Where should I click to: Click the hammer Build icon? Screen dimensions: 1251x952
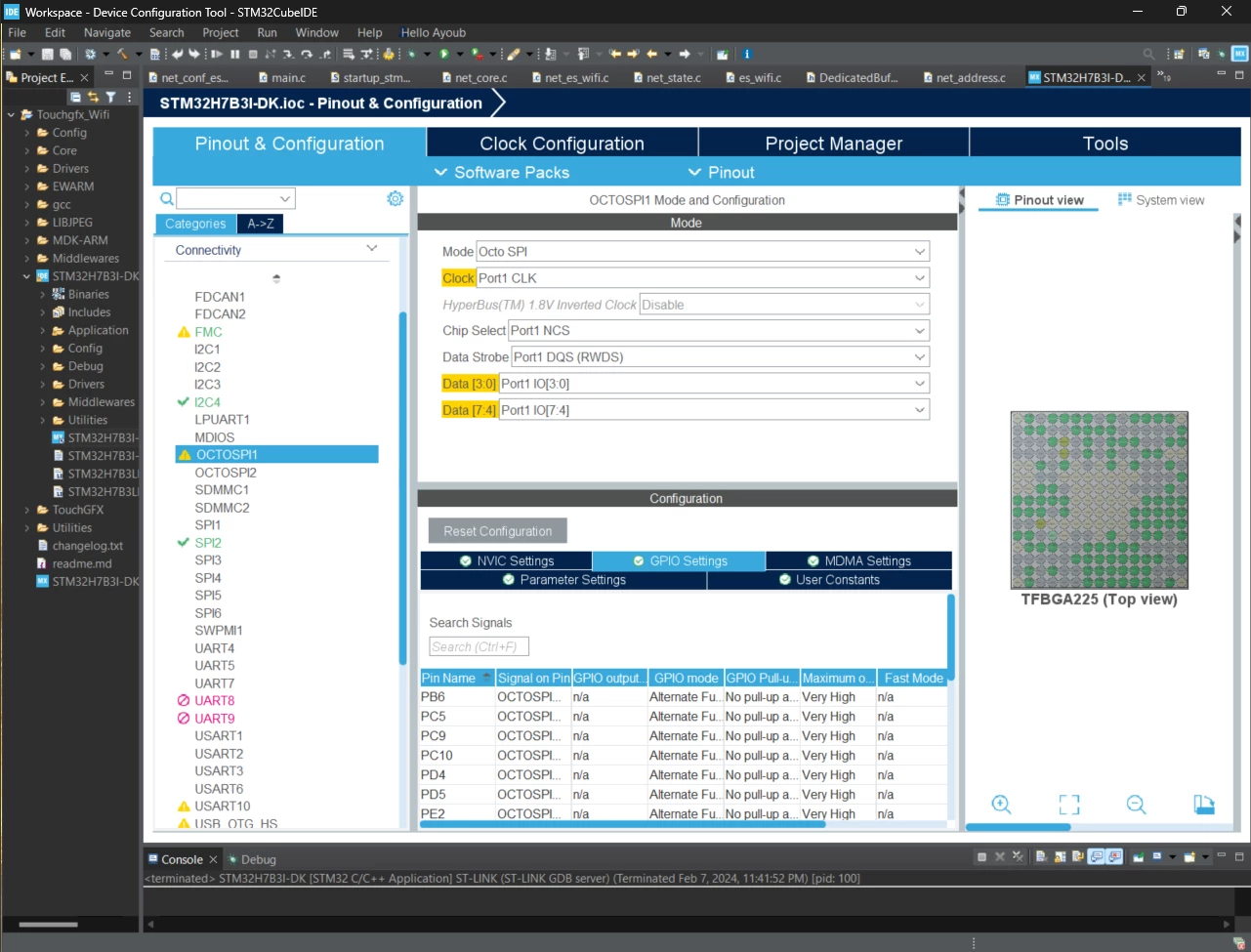tap(122, 54)
